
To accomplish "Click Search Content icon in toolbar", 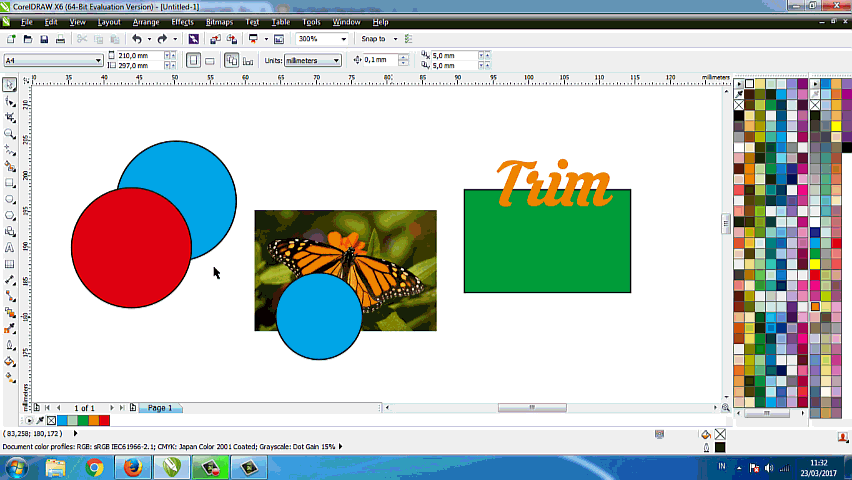I will click(193, 39).
